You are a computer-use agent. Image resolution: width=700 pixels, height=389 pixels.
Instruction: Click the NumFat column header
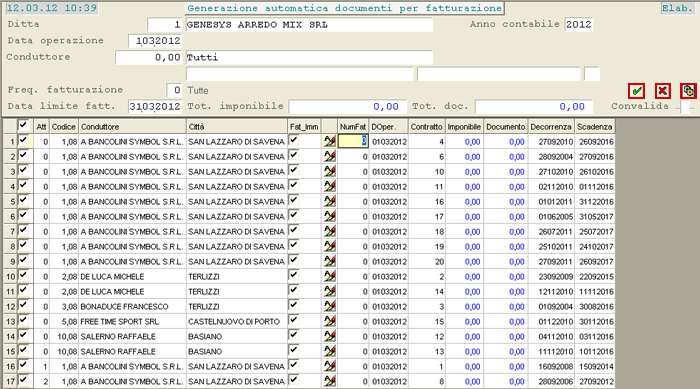pyautogui.click(x=353, y=127)
